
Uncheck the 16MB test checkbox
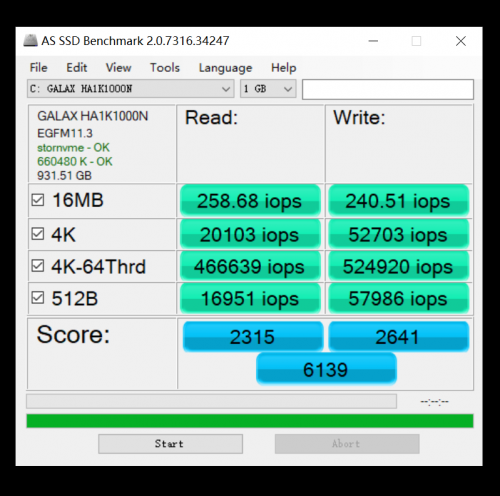pyautogui.click(x=38, y=200)
